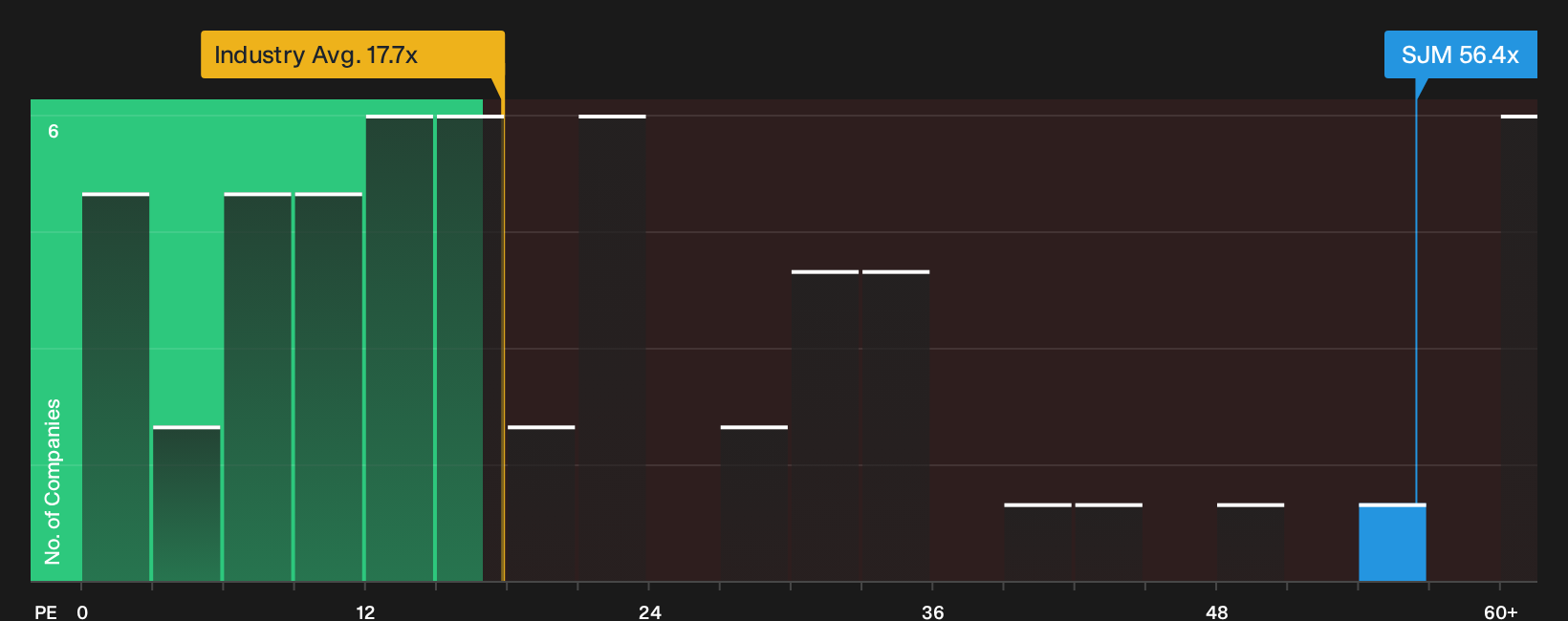Screen dimensions: 1568x621
Task: Select the blue SJM bar
Action: (x=1392, y=543)
